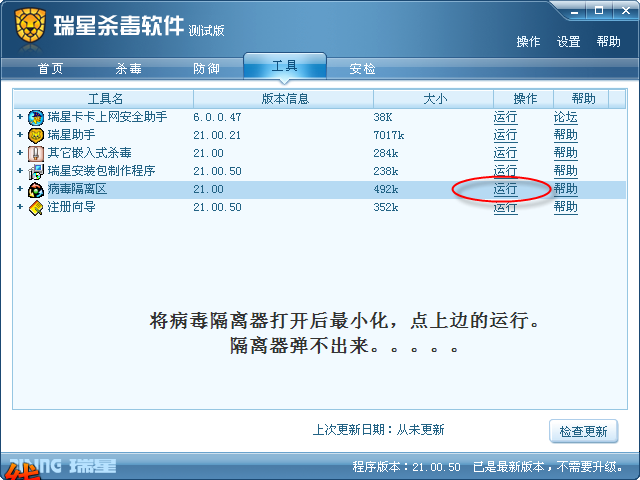Select the 其它嵌入式杀毒 name text
This screenshot has width=640, height=480.
tap(89, 153)
